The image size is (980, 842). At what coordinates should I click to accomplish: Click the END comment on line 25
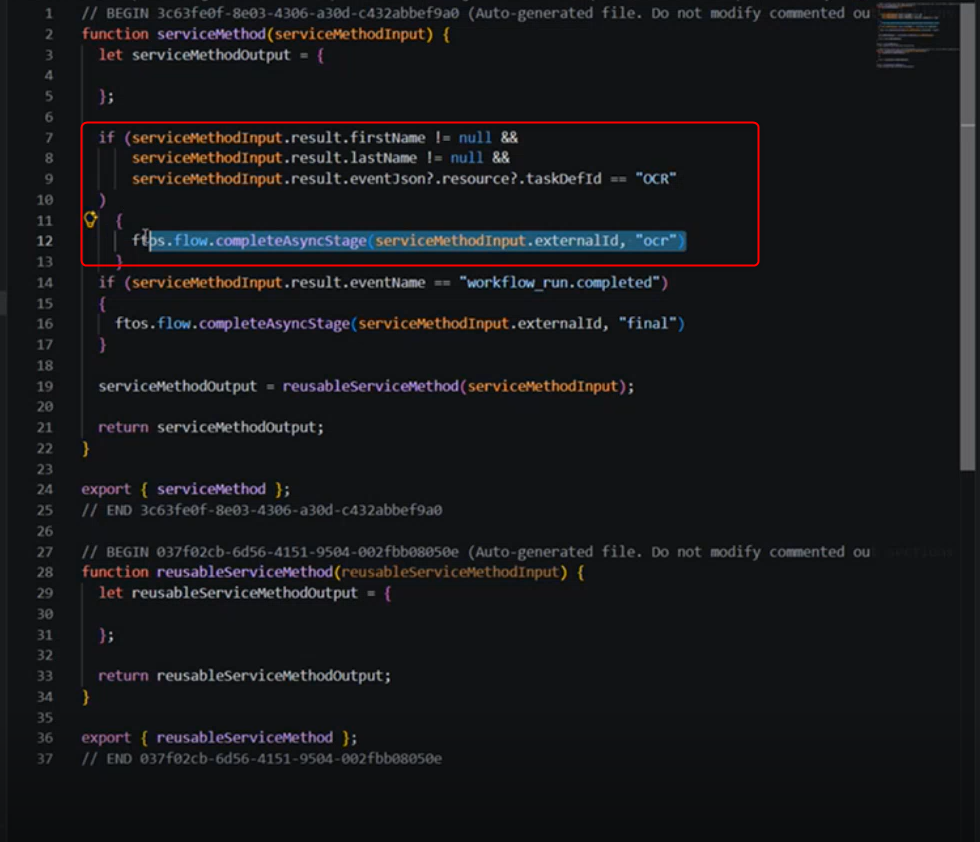(x=262, y=510)
